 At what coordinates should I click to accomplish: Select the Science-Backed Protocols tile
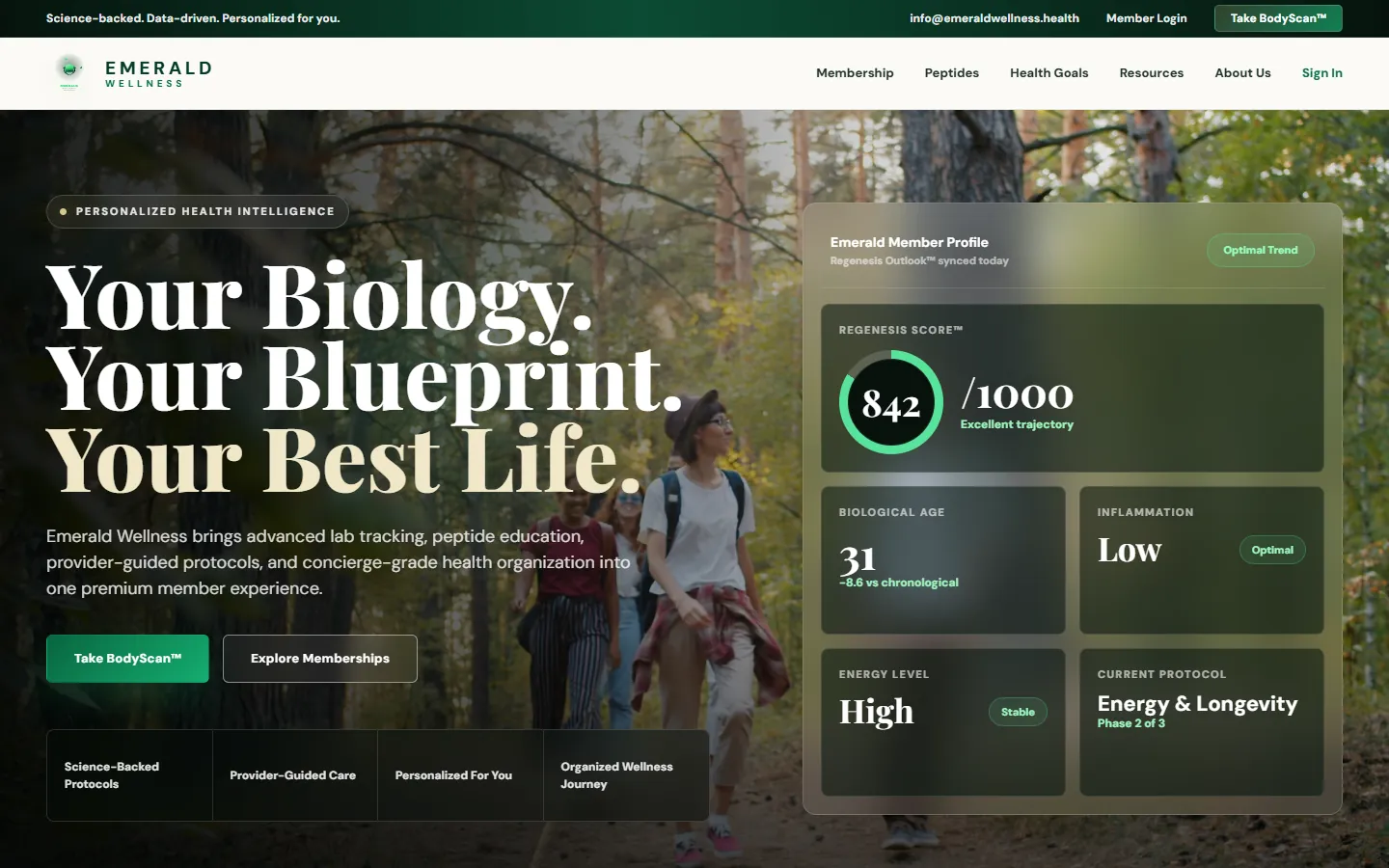click(x=129, y=775)
